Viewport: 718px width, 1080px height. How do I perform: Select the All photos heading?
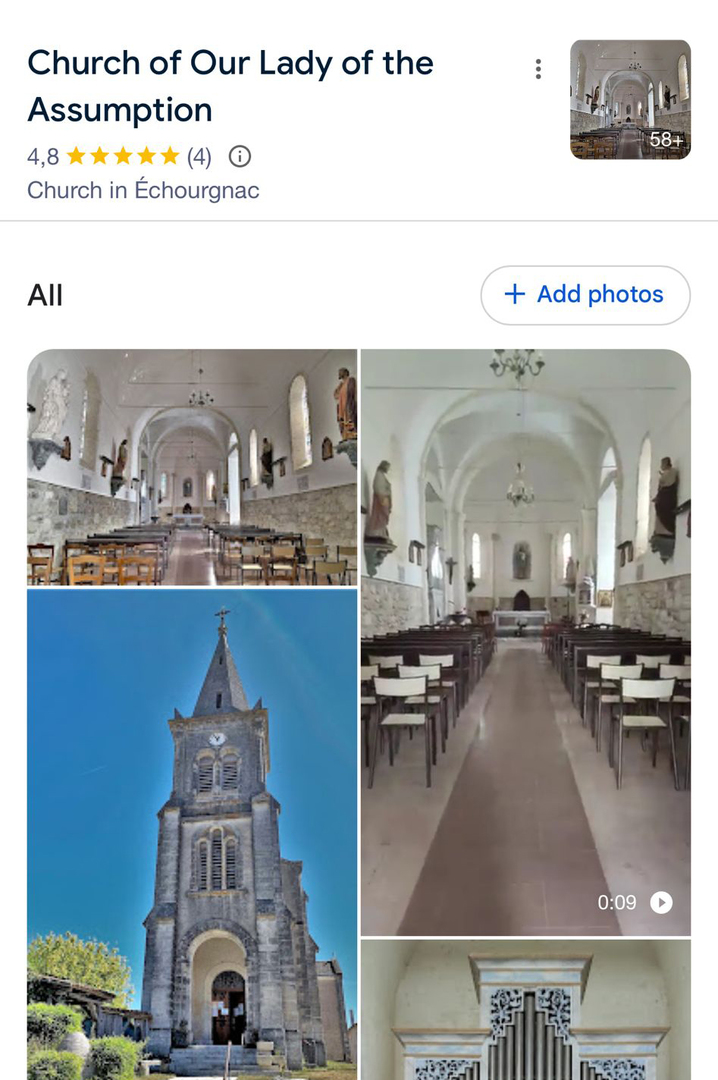pos(45,295)
